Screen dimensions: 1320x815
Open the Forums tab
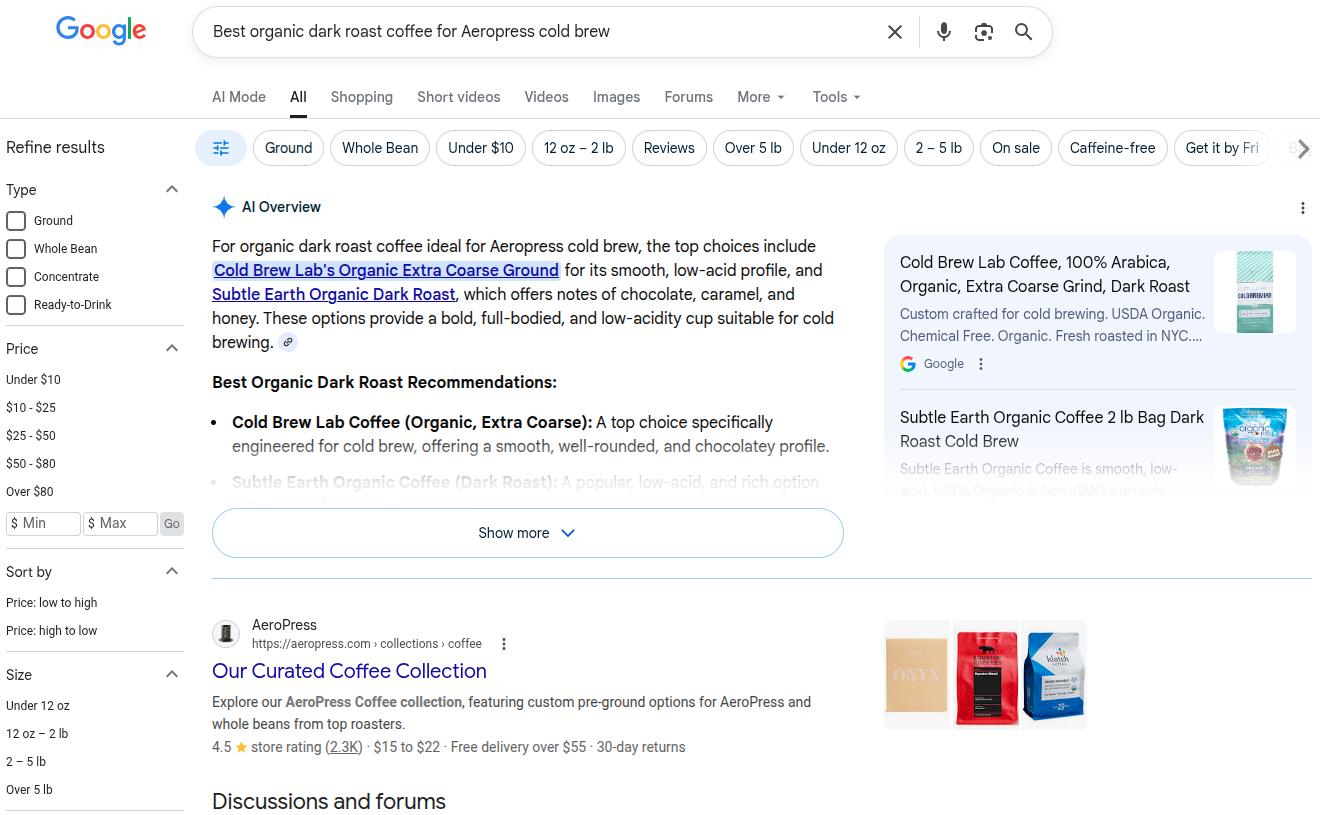coord(688,97)
